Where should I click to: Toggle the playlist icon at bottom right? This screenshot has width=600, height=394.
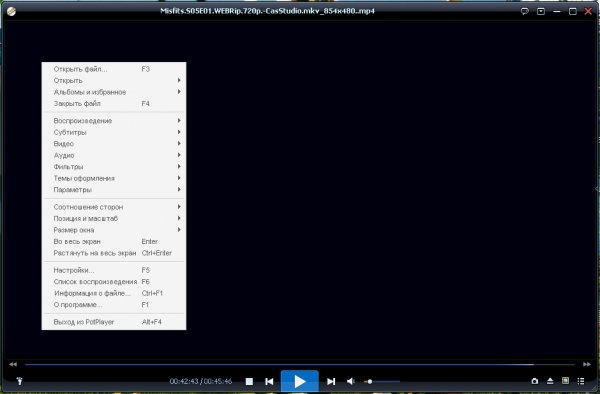click(581, 381)
